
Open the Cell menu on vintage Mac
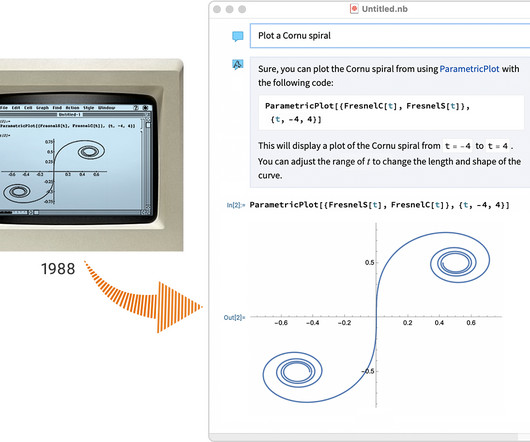[28, 108]
